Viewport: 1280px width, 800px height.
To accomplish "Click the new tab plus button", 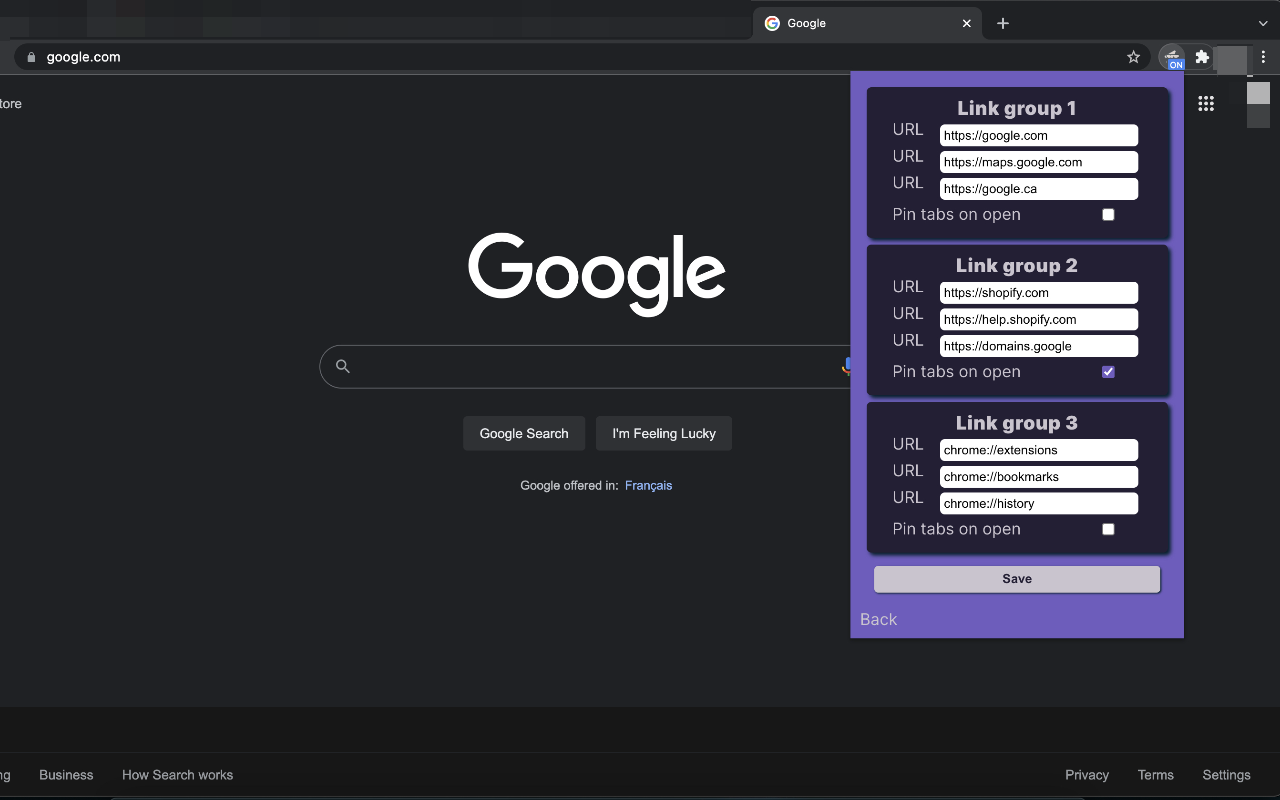I will [1003, 23].
